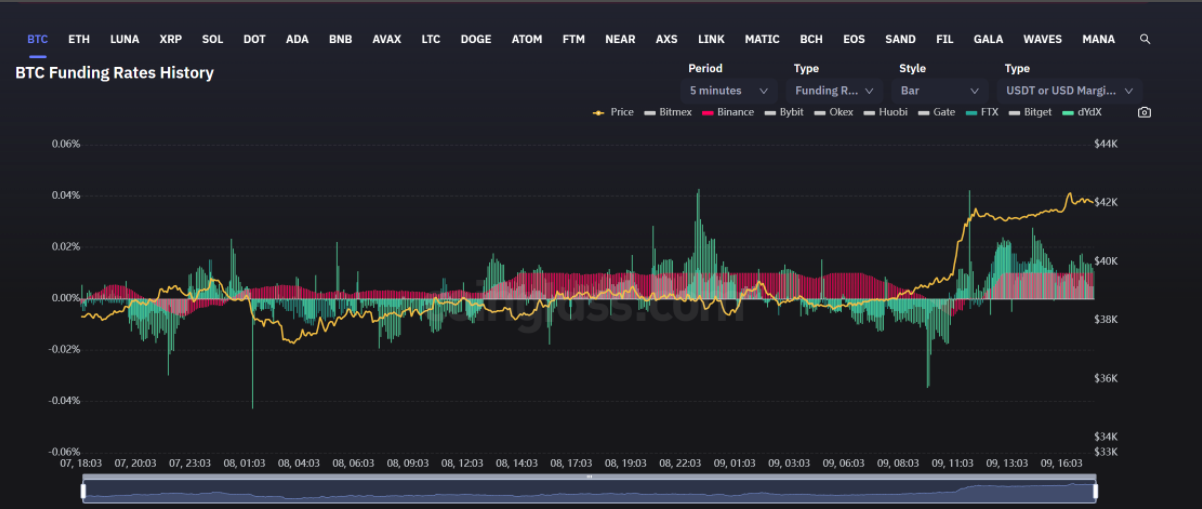This screenshot has height=509, width=1202.
Task: Switch to the MATIC tab
Action: (x=762, y=39)
